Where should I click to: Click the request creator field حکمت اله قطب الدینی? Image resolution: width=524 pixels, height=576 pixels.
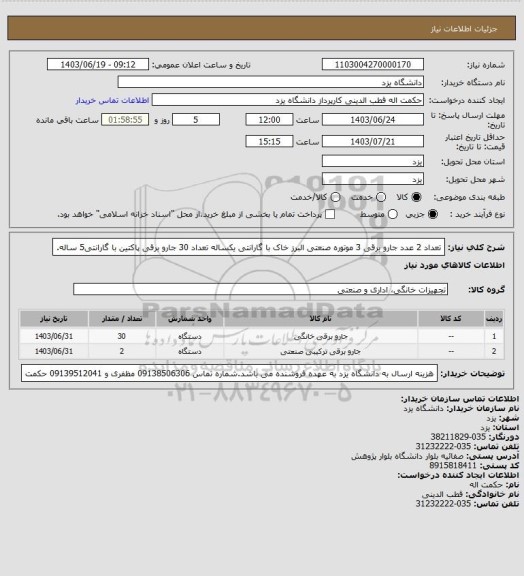[288, 100]
